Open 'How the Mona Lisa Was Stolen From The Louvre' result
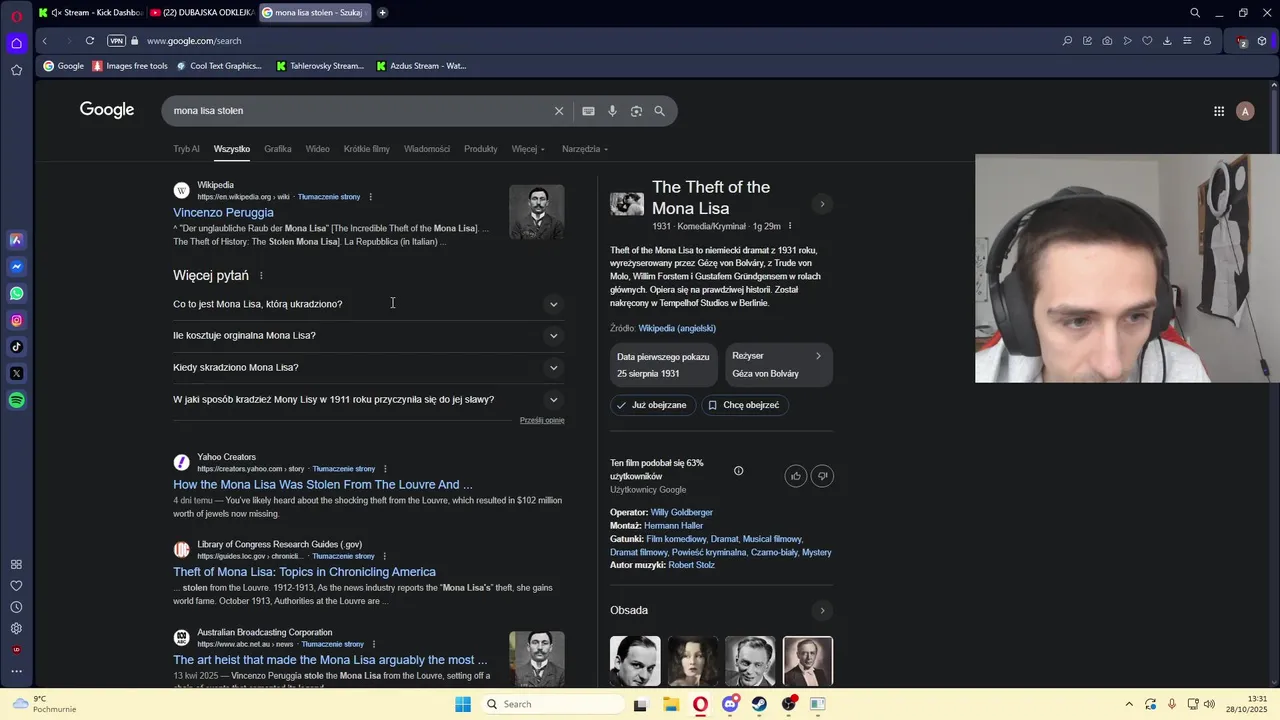1280x720 pixels. click(x=323, y=485)
